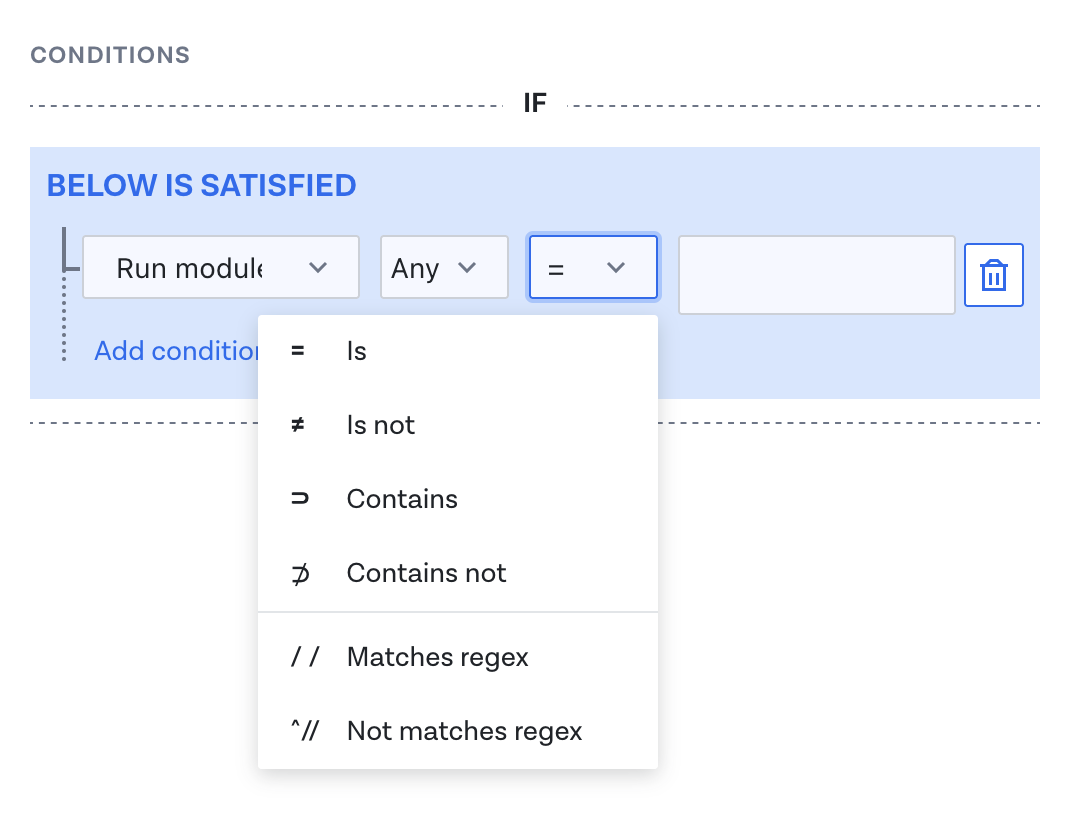
Task: Click the slashes icon beside "Matches regex"
Action: pos(305,657)
